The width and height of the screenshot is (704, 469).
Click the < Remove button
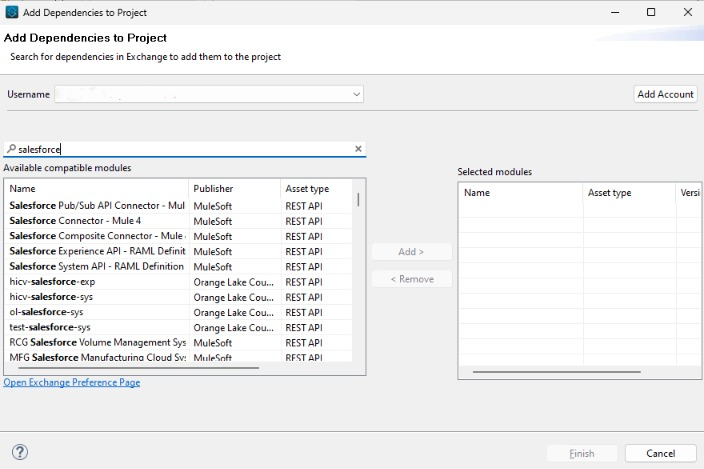click(x=411, y=279)
